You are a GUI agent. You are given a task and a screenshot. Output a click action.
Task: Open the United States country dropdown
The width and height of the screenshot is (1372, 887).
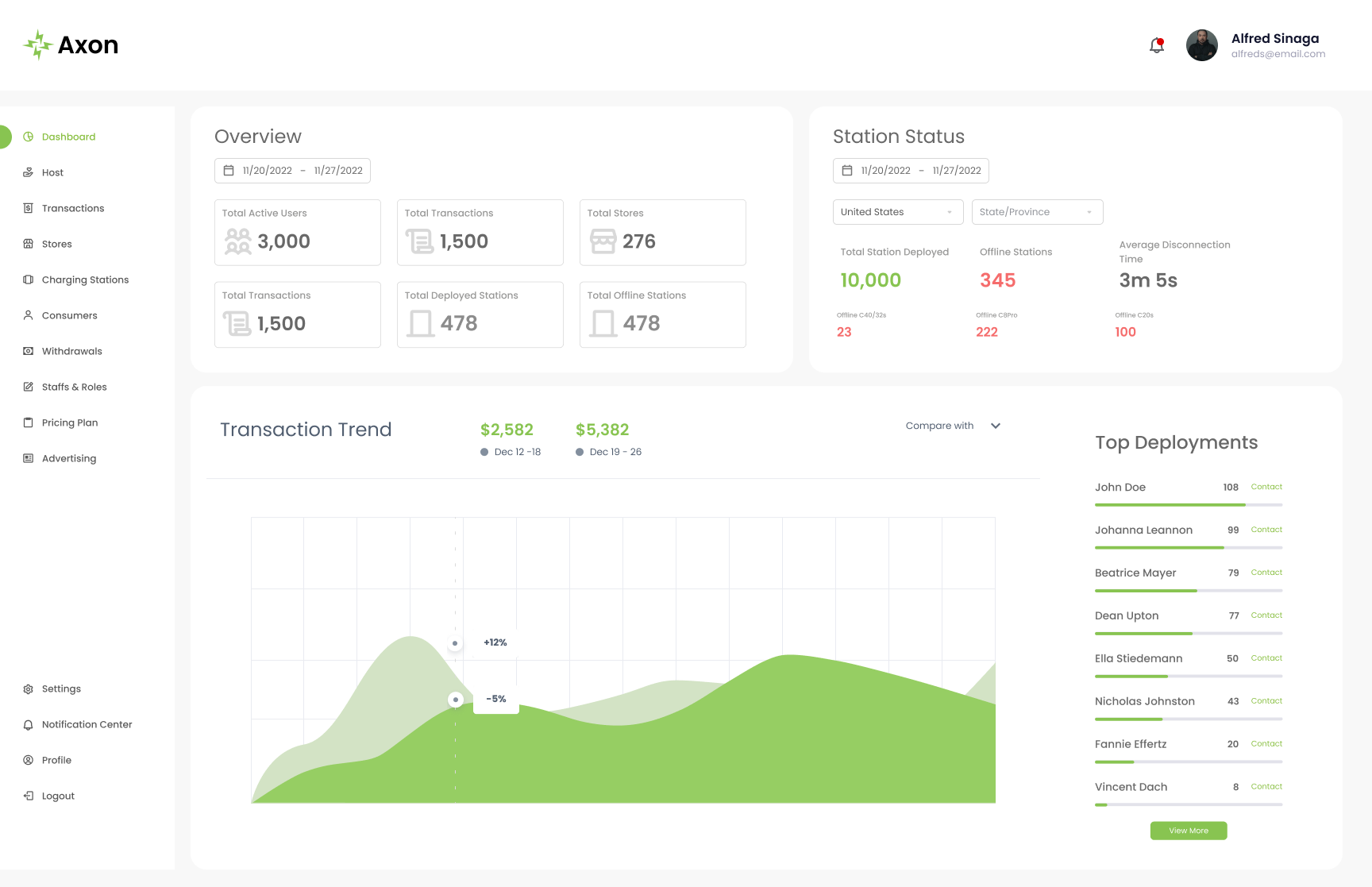[898, 212]
